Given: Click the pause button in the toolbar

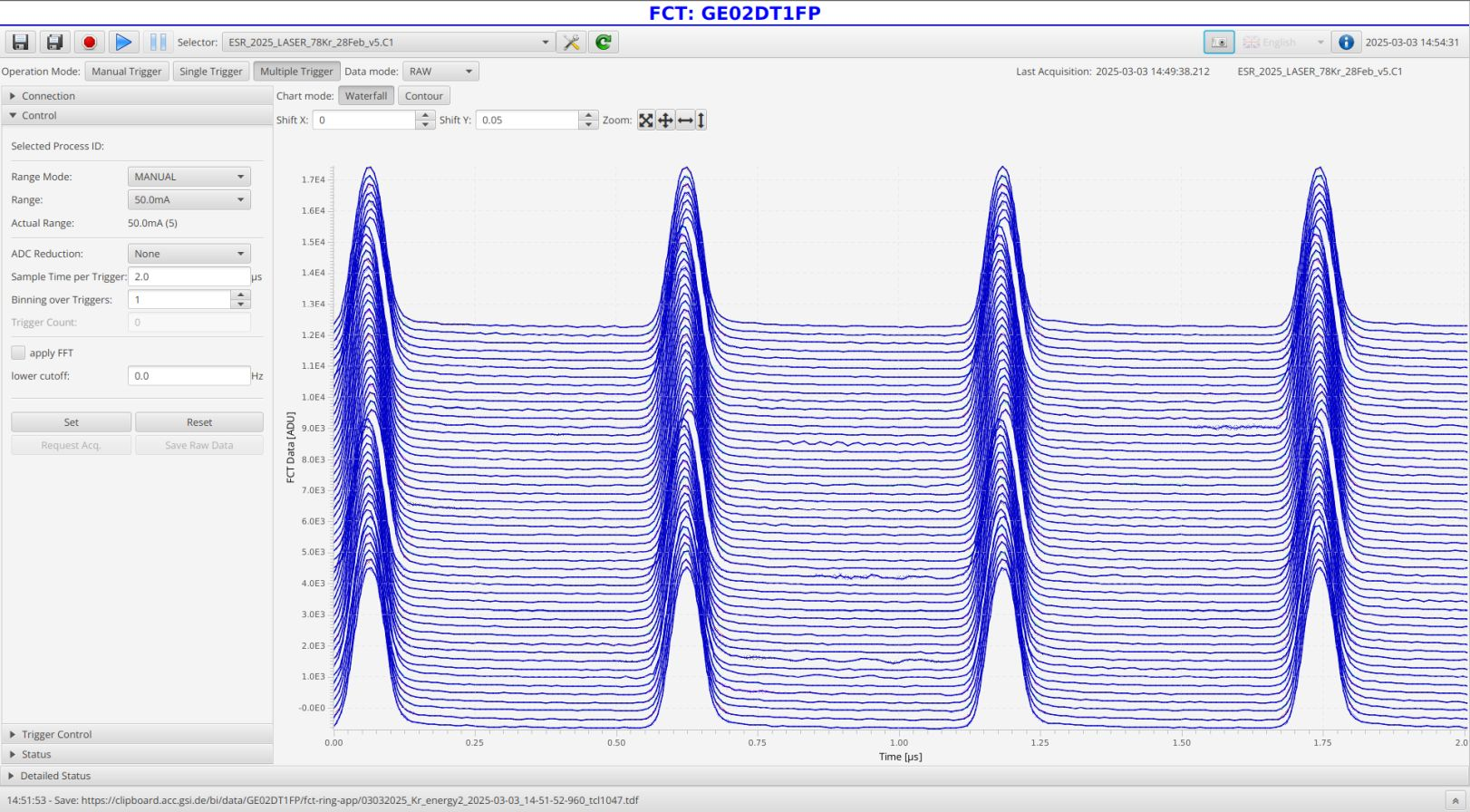Looking at the screenshot, I should 158,42.
